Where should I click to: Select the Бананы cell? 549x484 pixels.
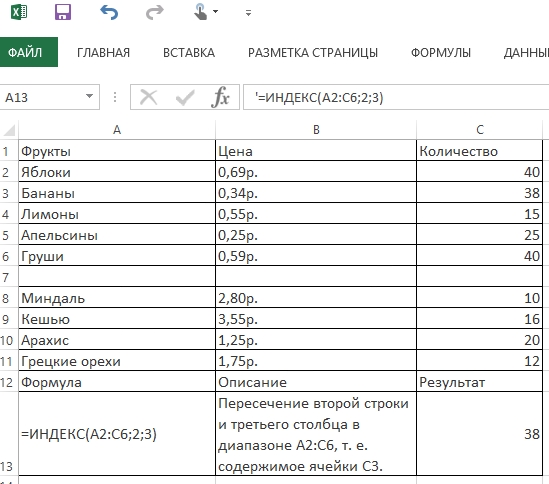click(x=117, y=193)
